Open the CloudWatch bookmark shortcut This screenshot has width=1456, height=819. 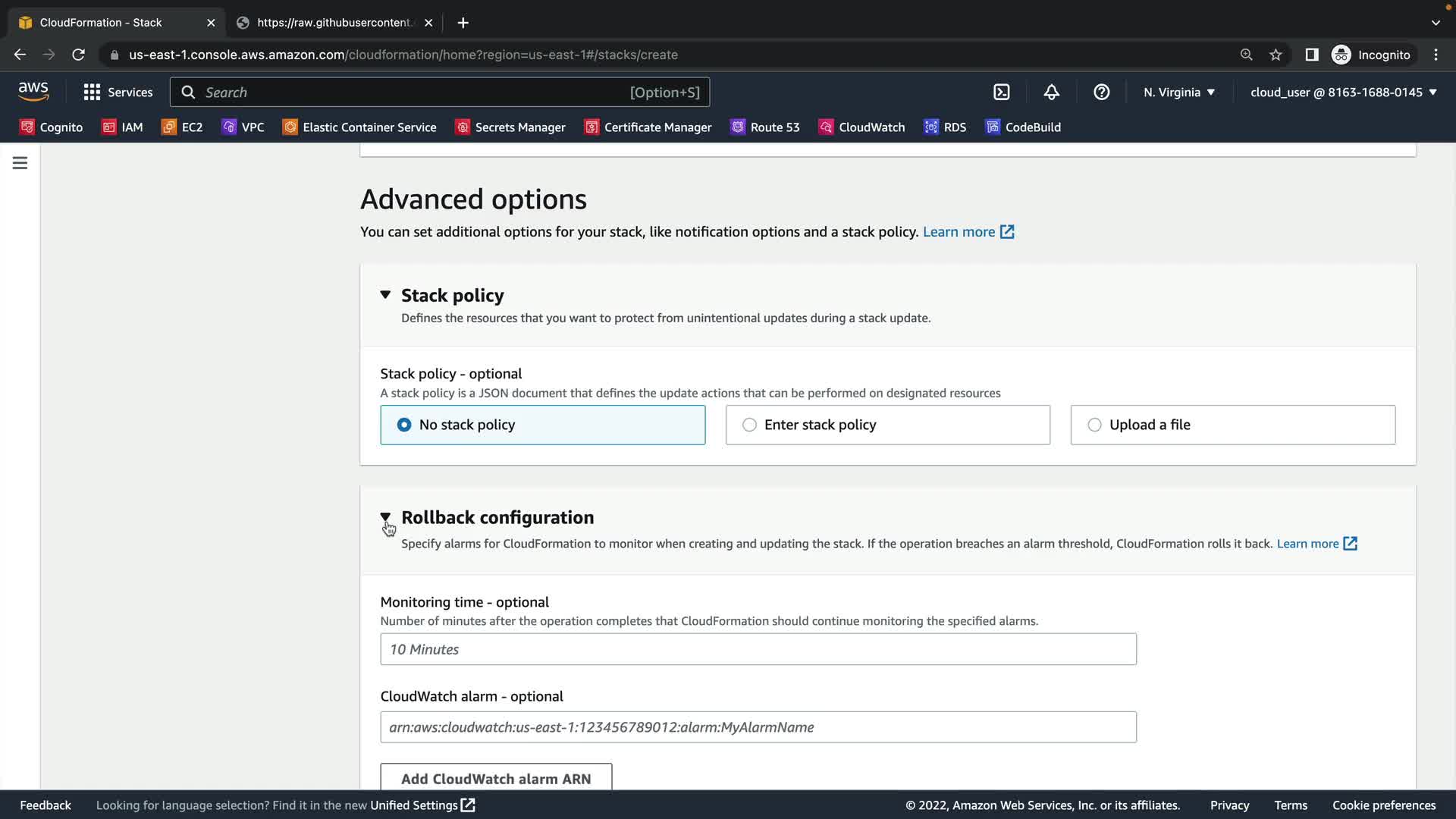click(x=861, y=127)
